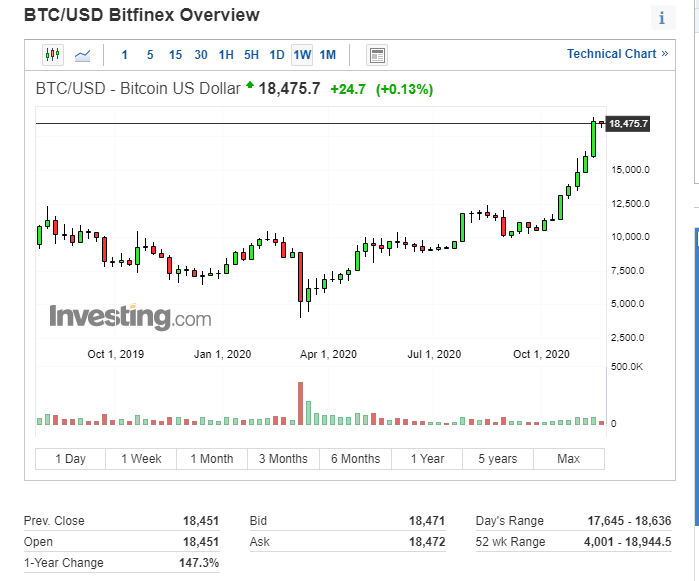Click the 15,000.0 price axis label
699x581 pixels.
click(630, 169)
